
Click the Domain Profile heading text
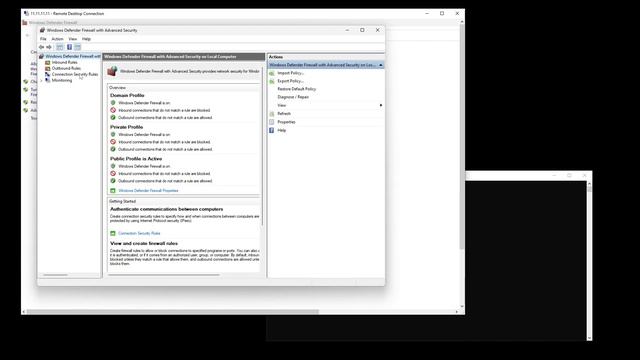point(127,96)
